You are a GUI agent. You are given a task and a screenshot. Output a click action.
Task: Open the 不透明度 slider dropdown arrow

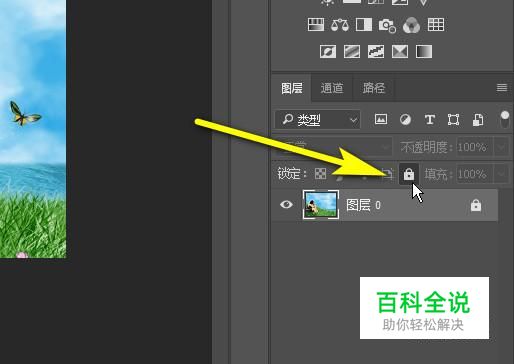click(x=501, y=147)
